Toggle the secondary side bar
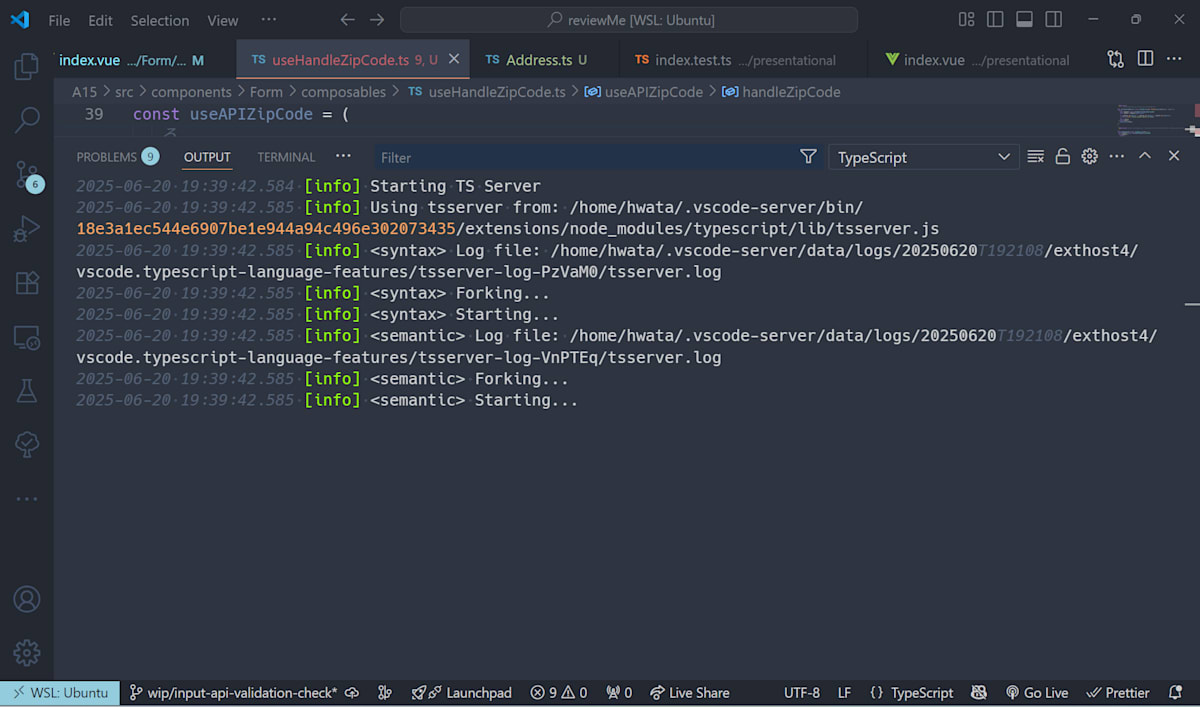The height and width of the screenshot is (707, 1200). (1053, 20)
